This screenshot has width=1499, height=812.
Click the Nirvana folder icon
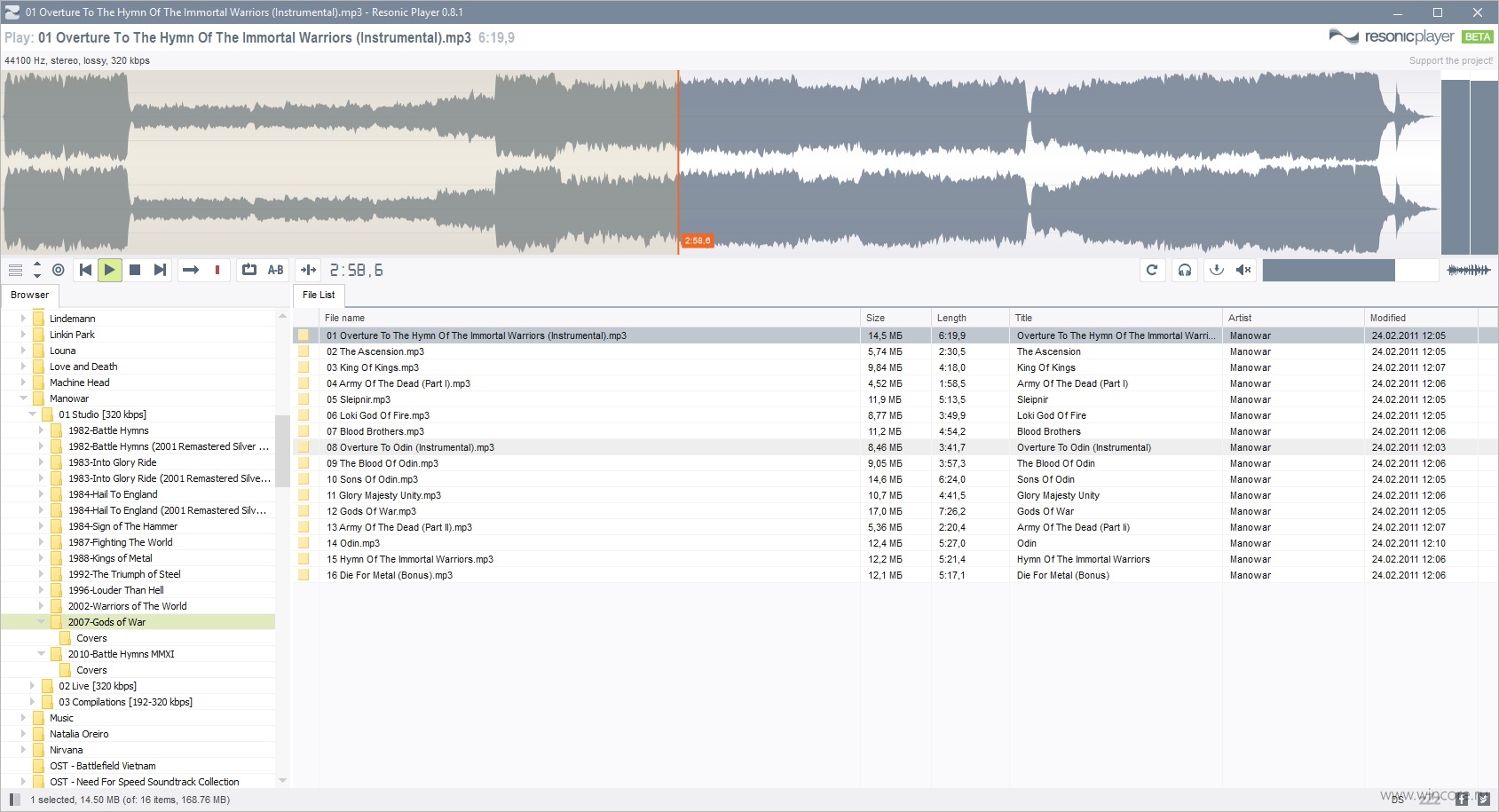(38, 750)
